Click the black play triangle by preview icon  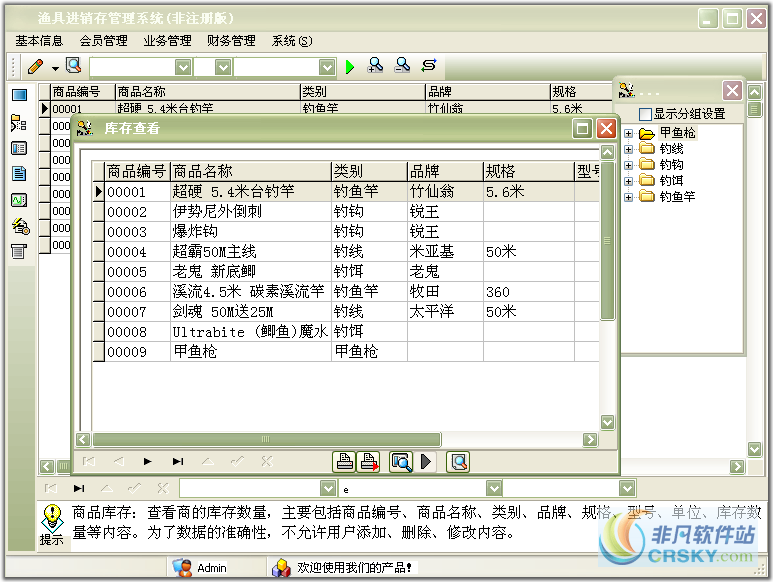coord(426,462)
